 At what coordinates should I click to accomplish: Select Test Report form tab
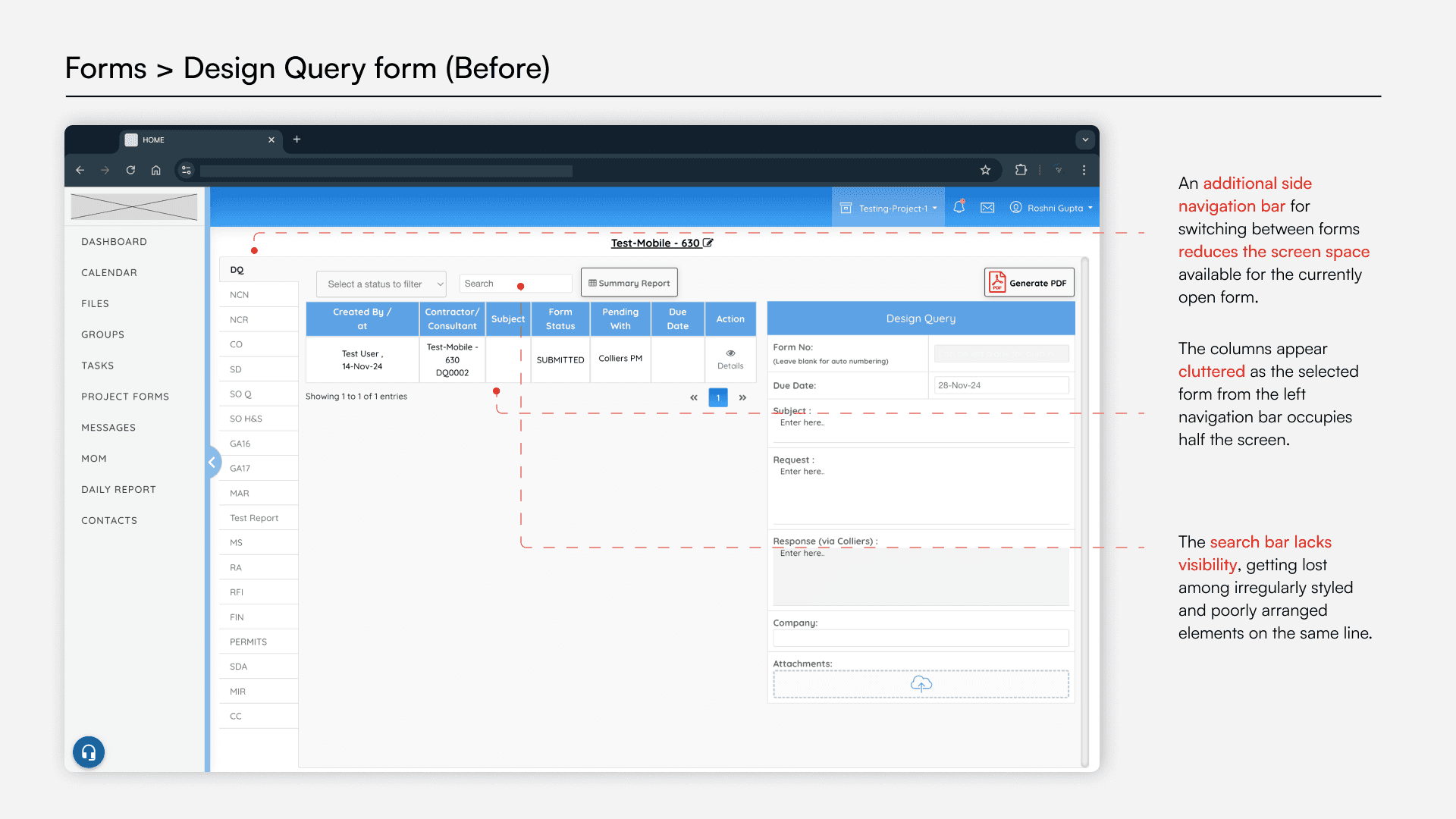click(259, 518)
